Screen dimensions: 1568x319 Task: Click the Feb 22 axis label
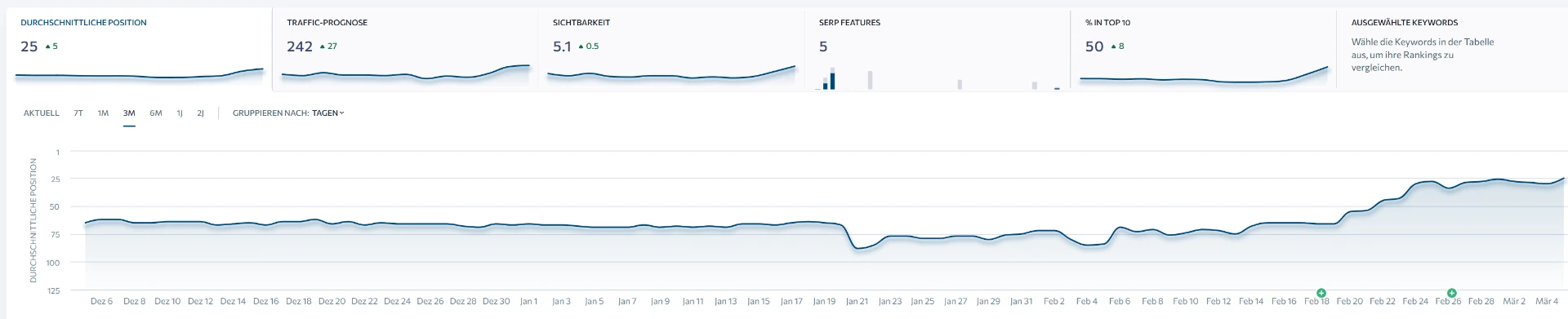pyautogui.click(x=1383, y=302)
